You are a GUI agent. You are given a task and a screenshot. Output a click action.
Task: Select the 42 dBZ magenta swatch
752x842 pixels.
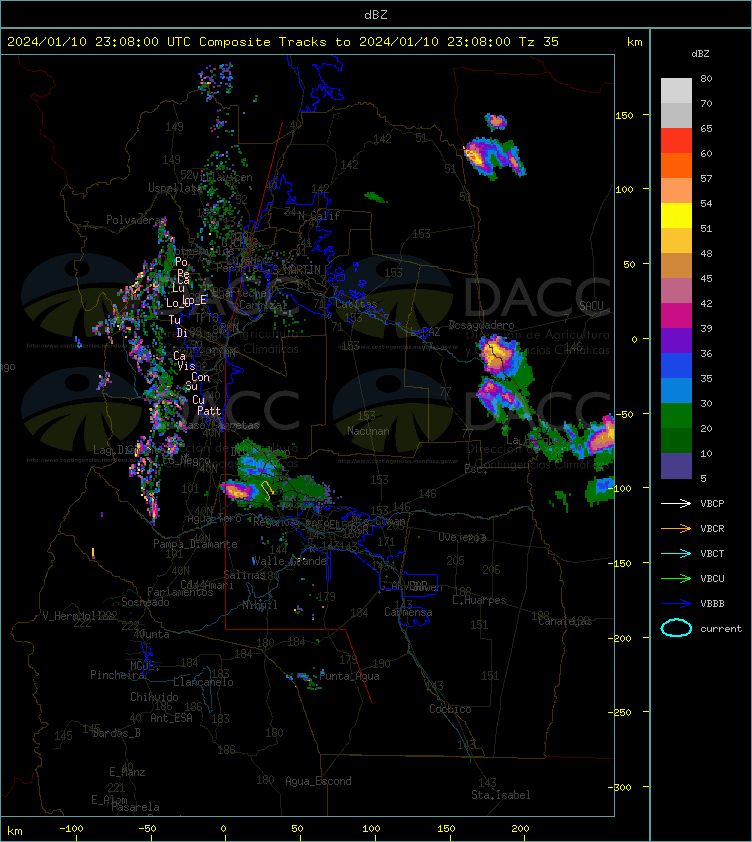tap(676, 315)
